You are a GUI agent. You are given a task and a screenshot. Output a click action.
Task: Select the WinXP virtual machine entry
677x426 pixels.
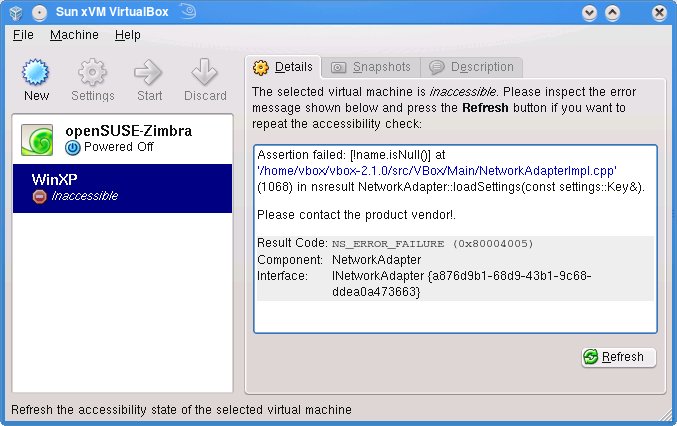[x=123, y=188]
